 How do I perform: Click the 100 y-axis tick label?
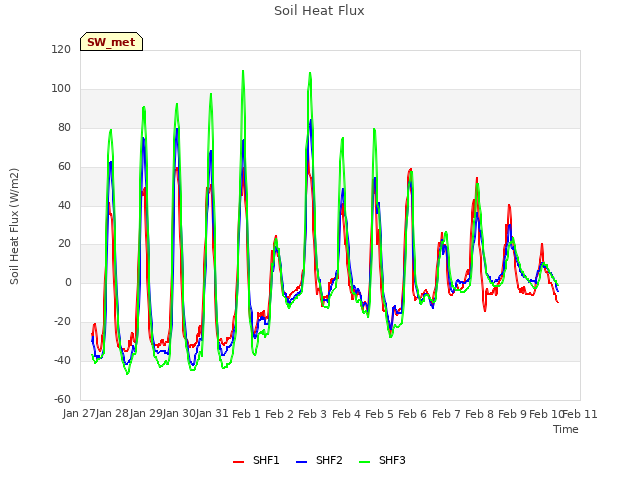[61, 89]
